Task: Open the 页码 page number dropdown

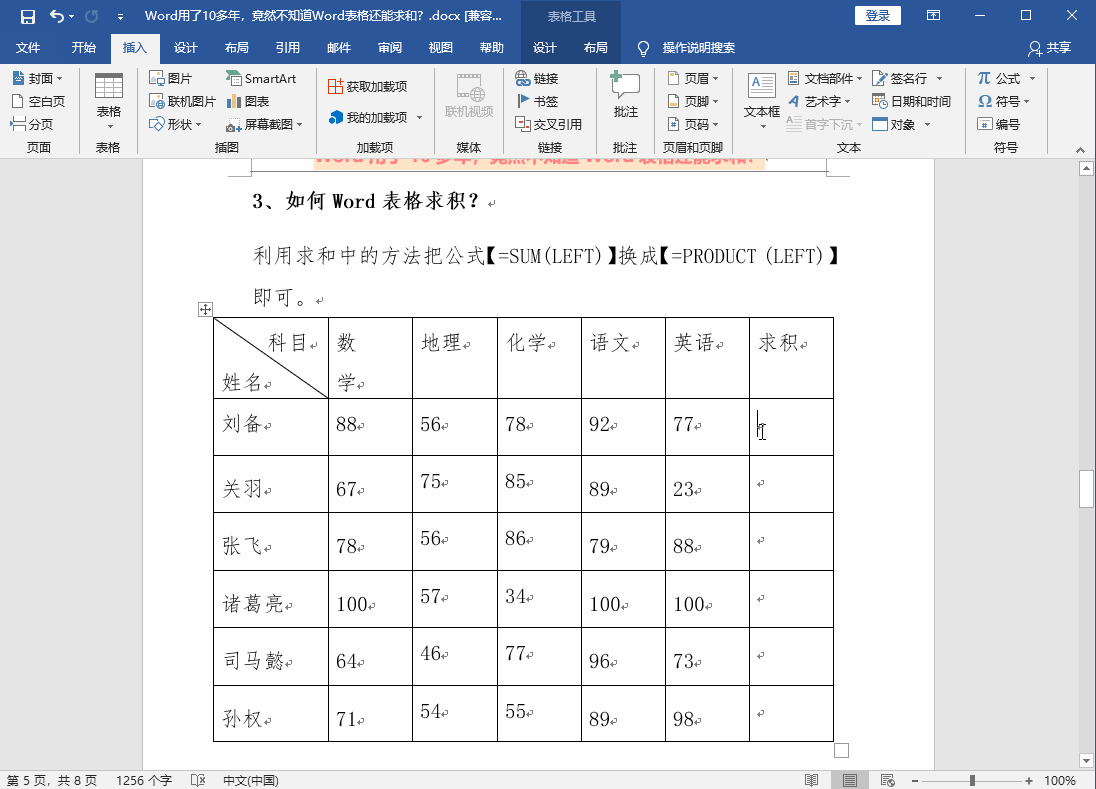Action: coord(690,123)
